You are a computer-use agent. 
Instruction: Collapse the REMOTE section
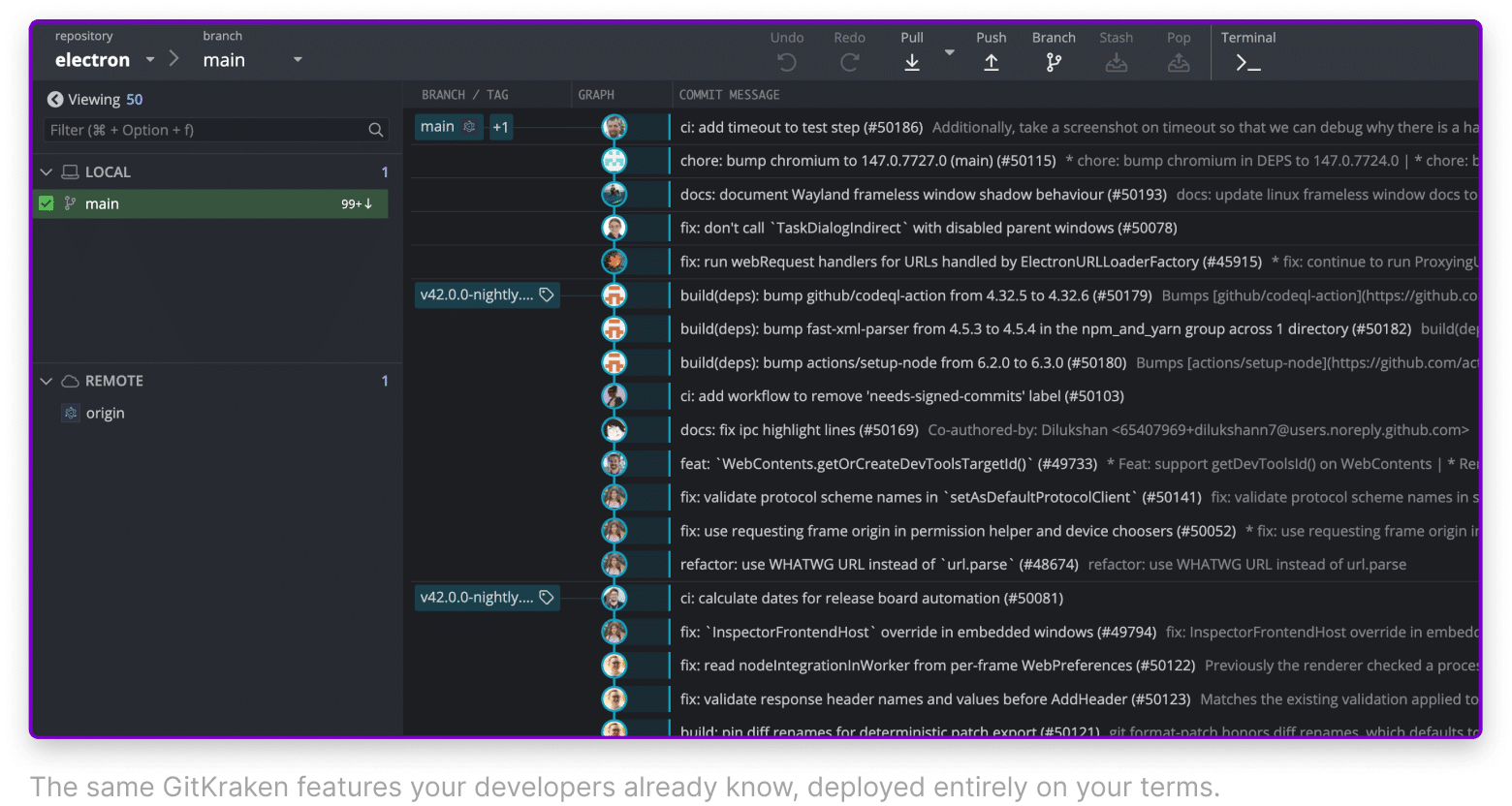46,382
